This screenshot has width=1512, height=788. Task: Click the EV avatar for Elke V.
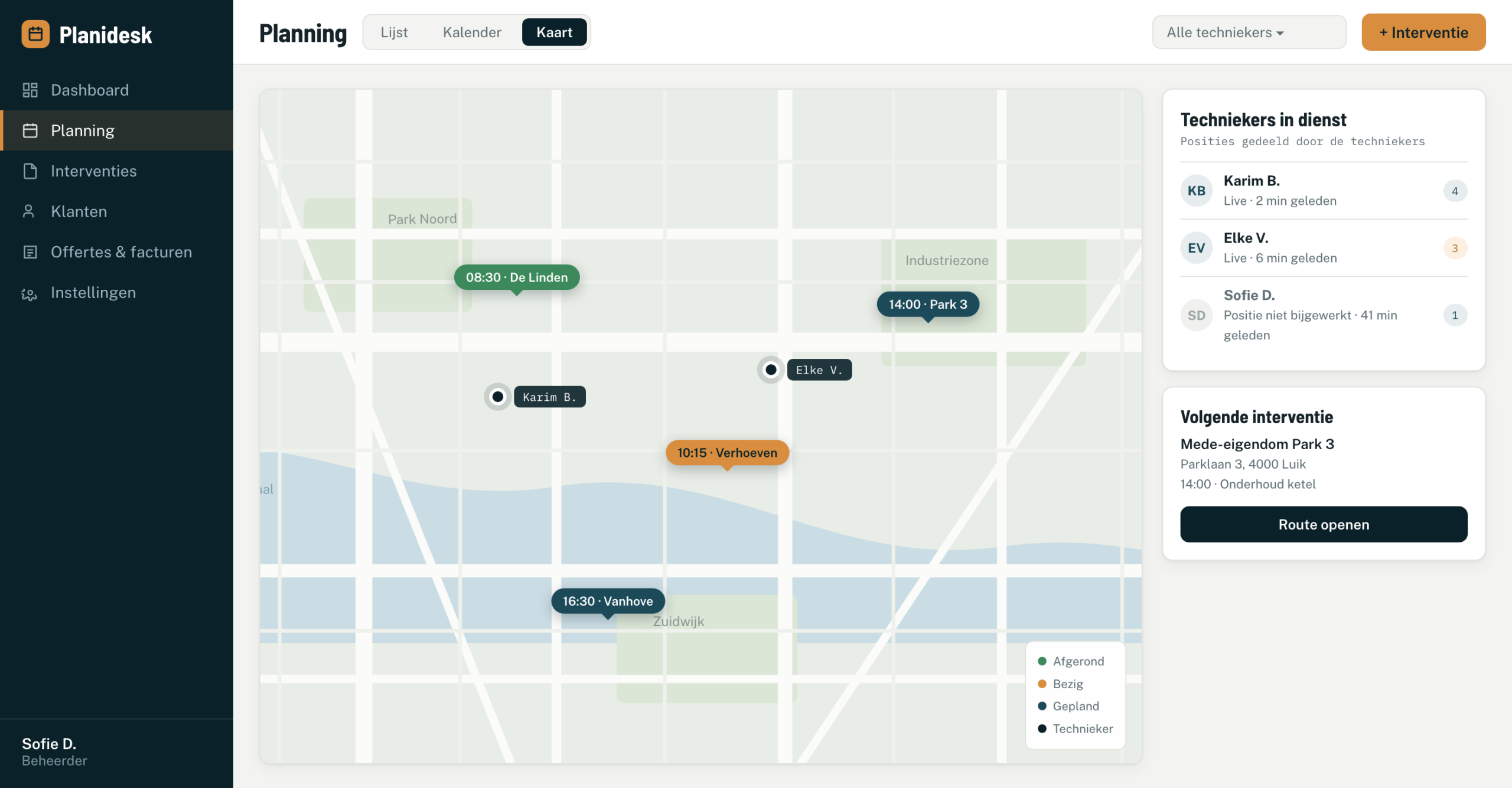[1197, 248]
